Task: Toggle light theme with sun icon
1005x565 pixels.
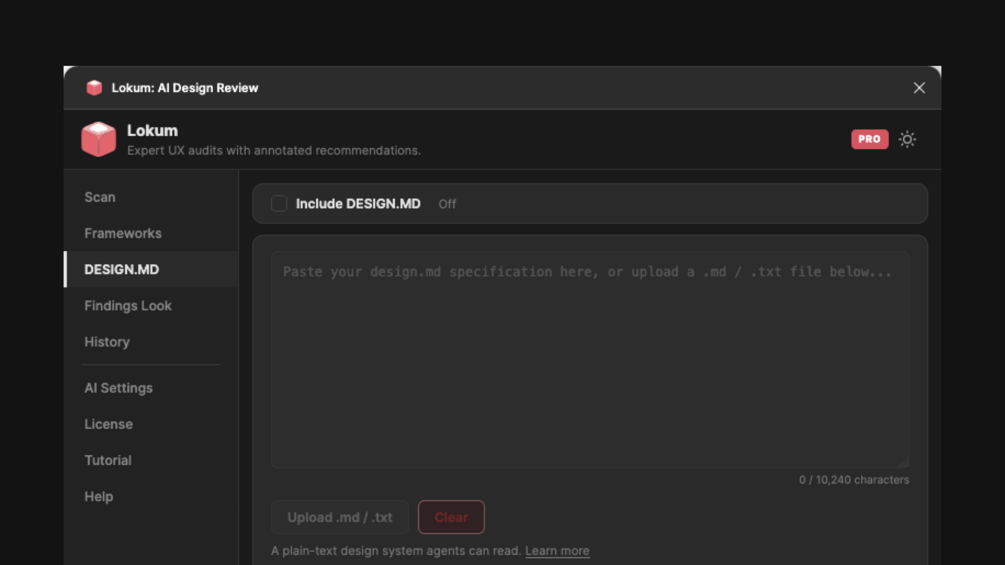Action: [x=907, y=139]
